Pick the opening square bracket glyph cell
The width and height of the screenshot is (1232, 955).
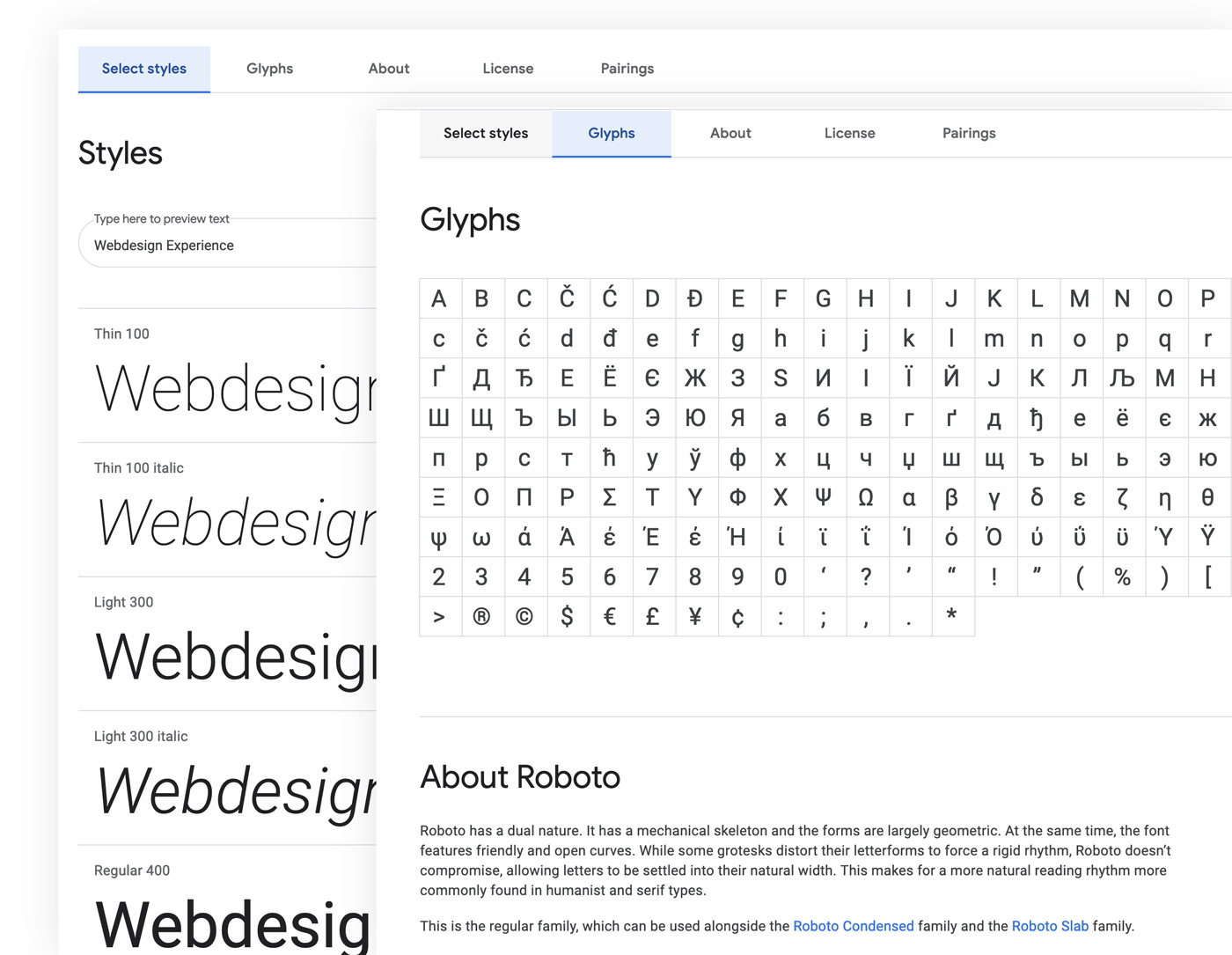point(1207,577)
